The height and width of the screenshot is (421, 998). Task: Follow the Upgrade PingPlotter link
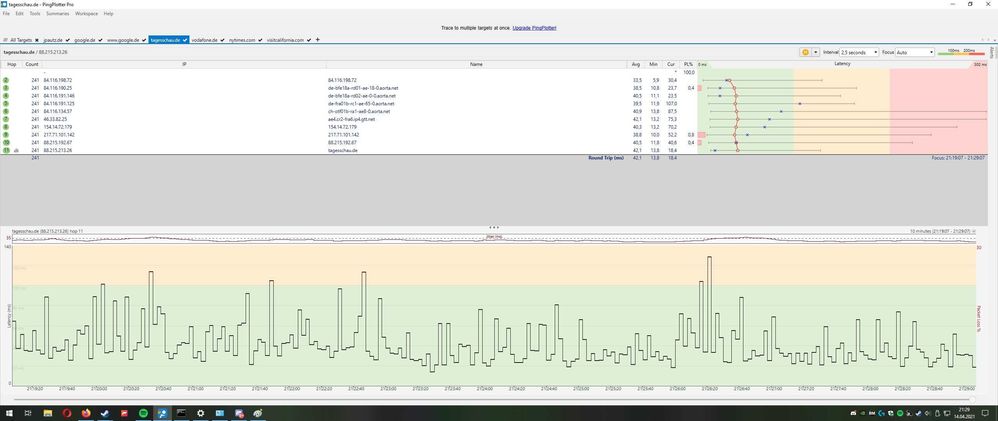pyautogui.click(x=535, y=28)
